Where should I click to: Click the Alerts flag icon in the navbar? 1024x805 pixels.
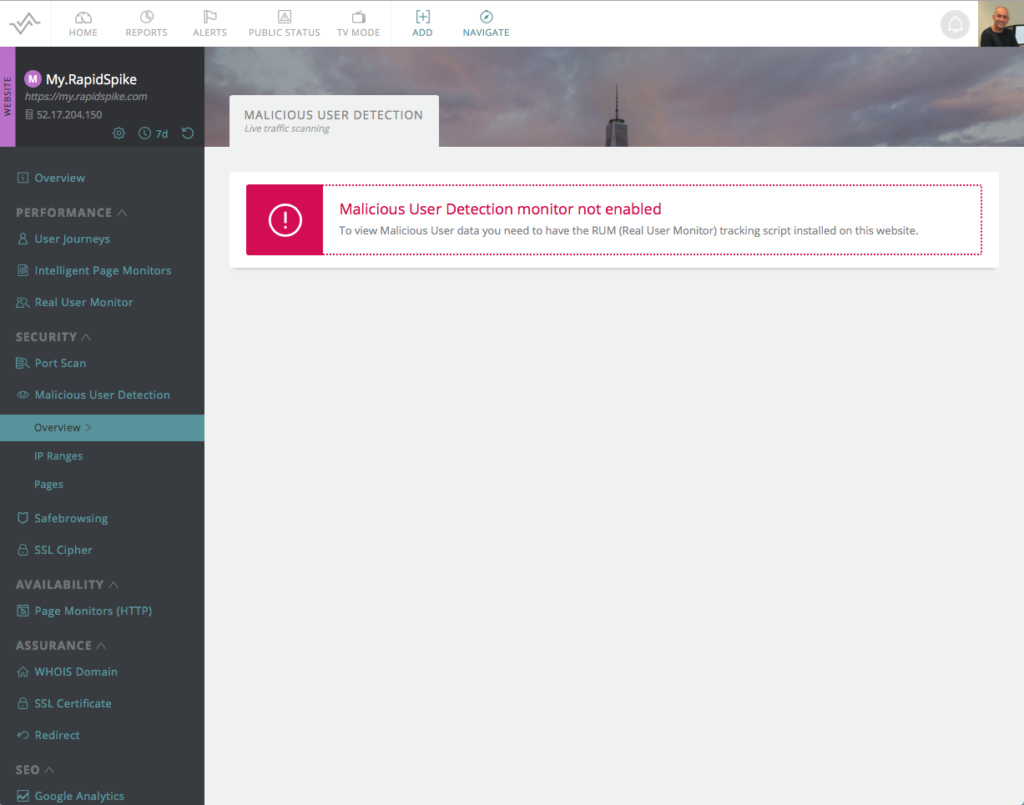coord(210,23)
